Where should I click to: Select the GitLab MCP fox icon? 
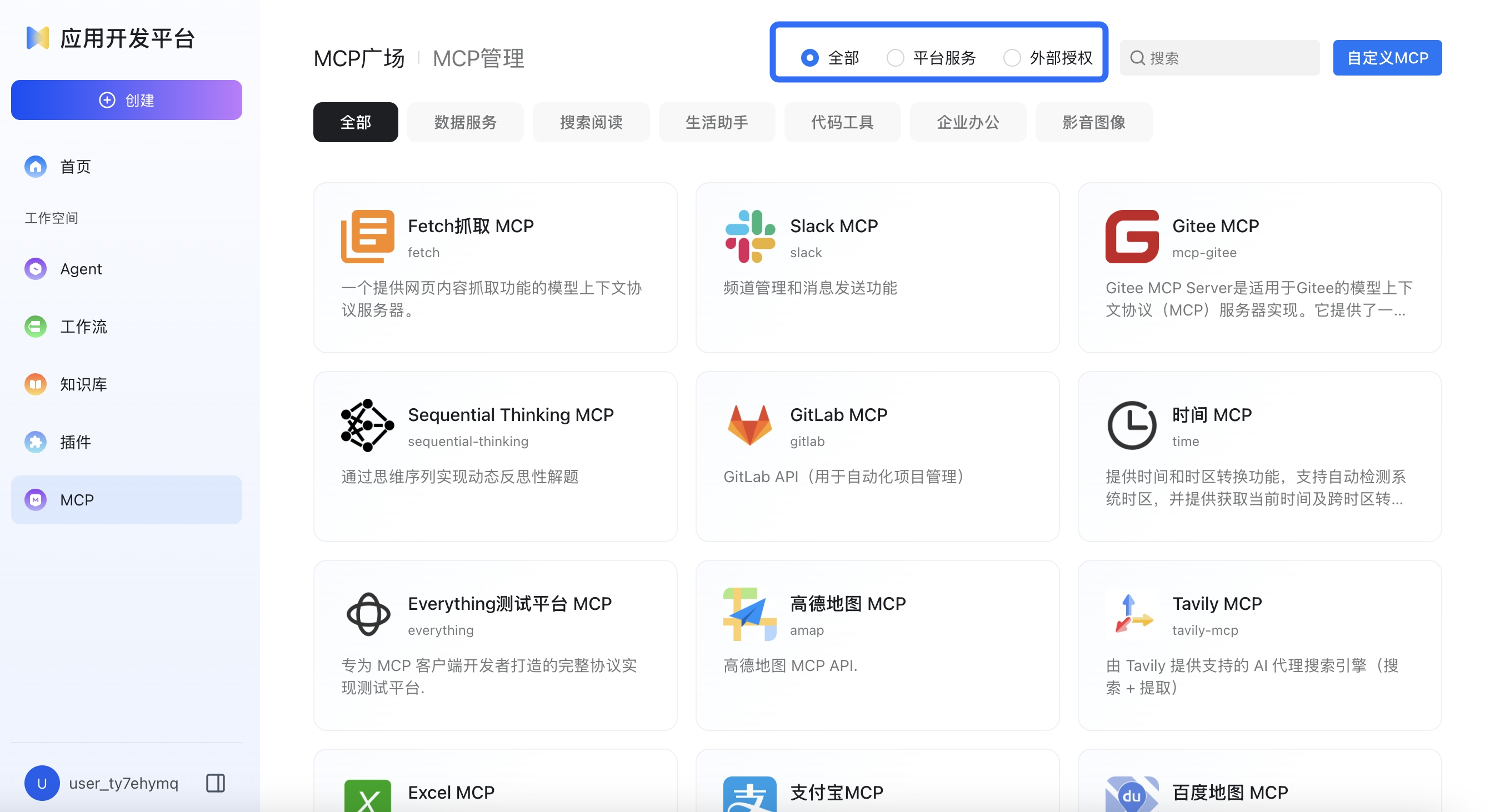point(749,425)
